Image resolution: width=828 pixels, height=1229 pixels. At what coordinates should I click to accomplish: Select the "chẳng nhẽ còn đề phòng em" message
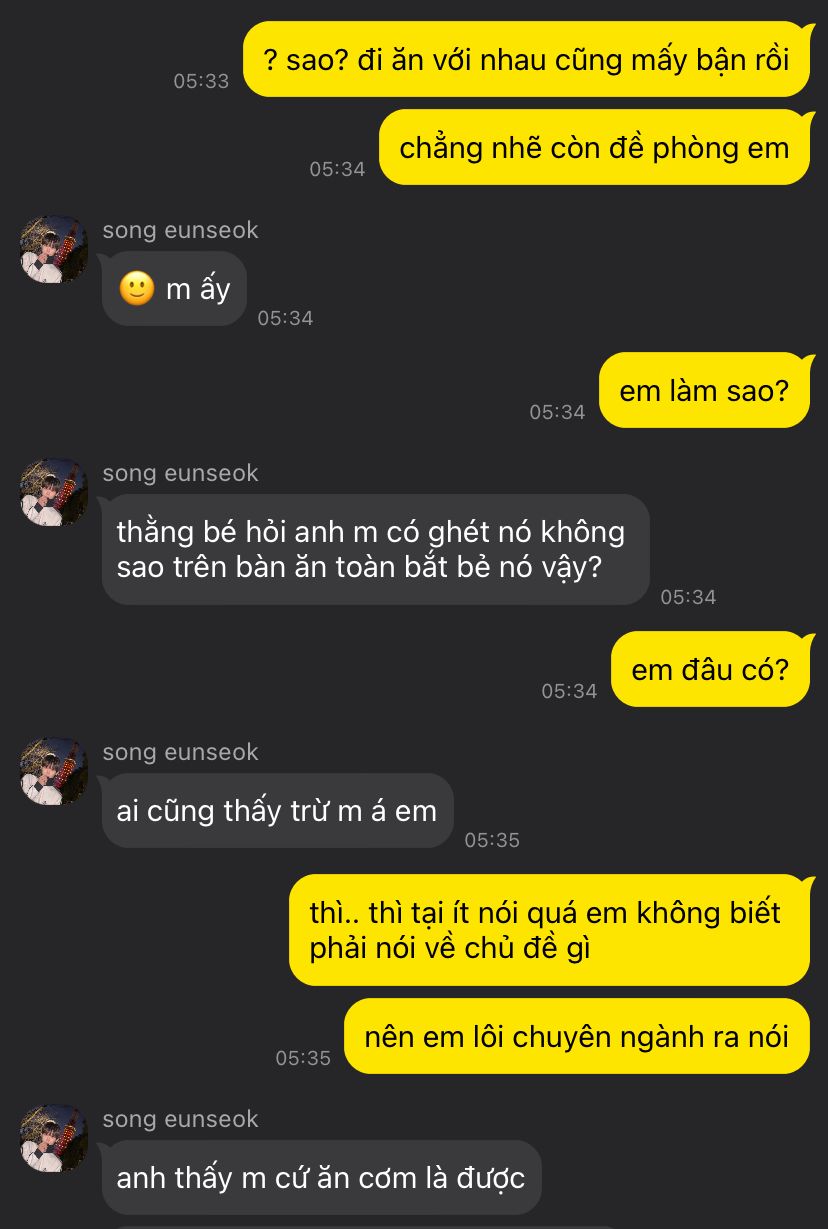(594, 148)
